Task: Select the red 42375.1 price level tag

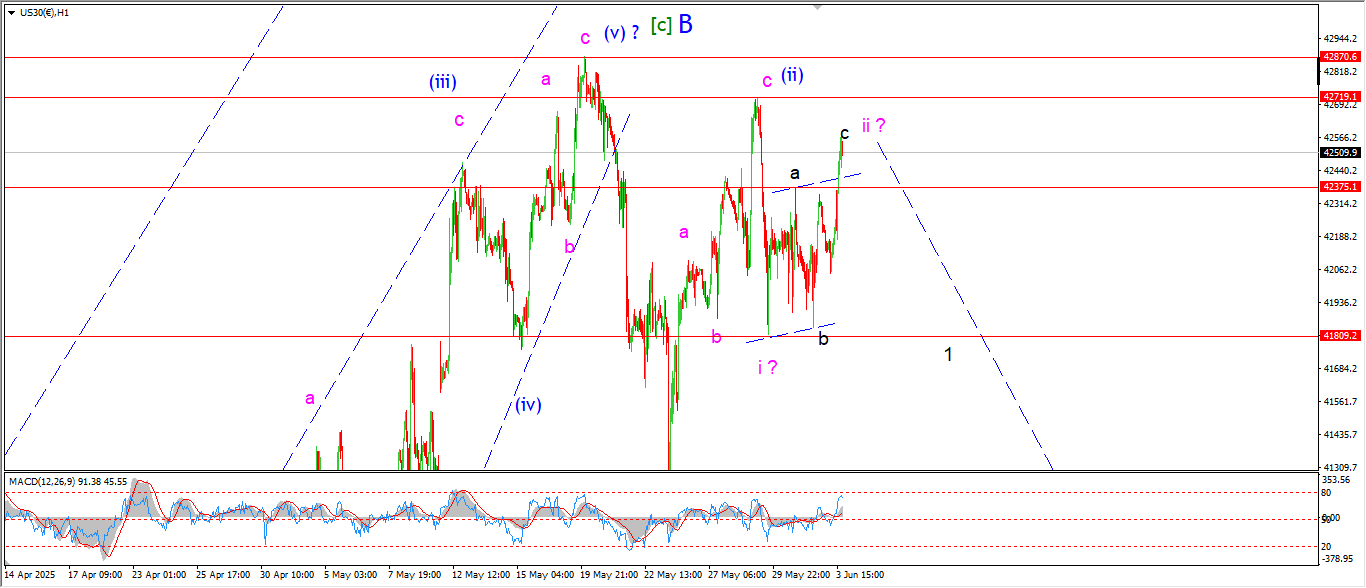Action: click(1340, 187)
